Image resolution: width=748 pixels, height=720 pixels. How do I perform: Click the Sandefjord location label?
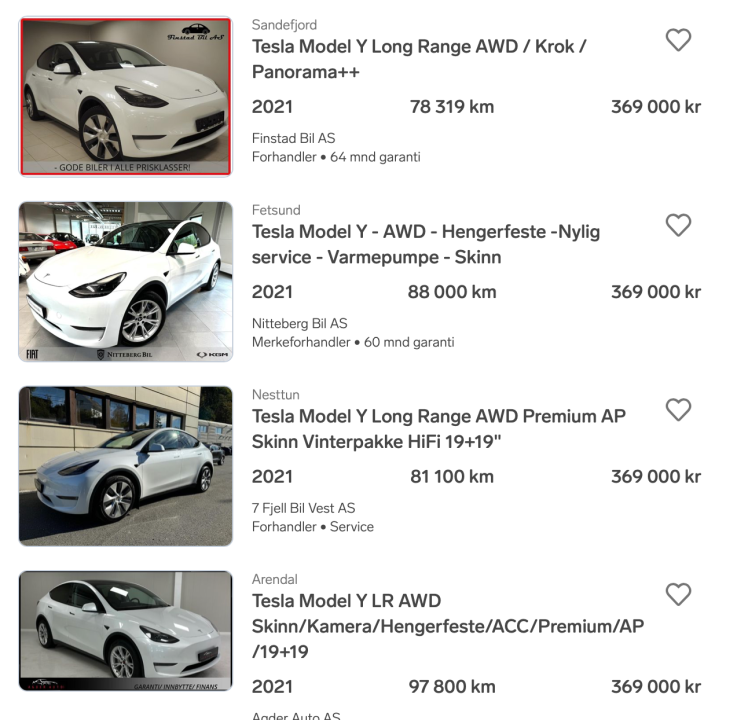tap(284, 25)
